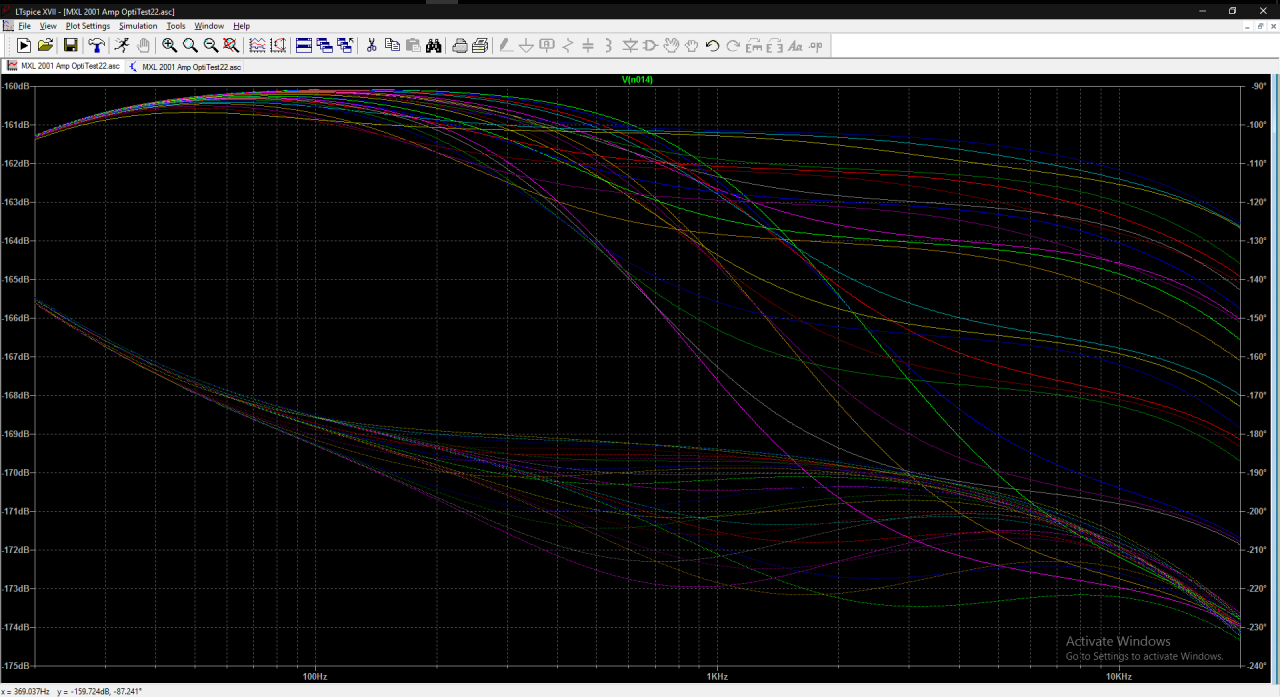Open the Plot Settings menu

pos(88,25)
